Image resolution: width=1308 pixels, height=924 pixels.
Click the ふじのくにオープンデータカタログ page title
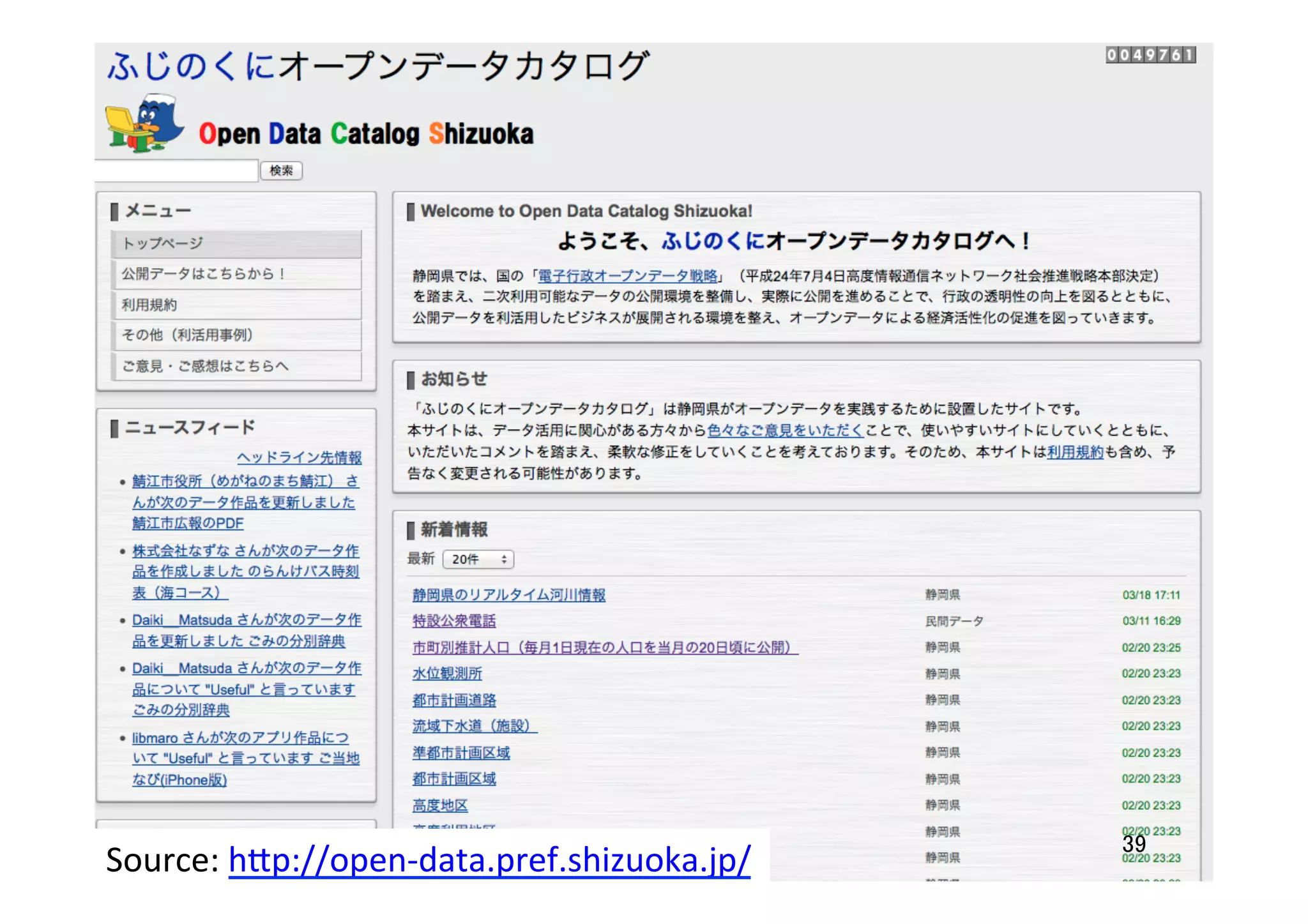point(378,66)
